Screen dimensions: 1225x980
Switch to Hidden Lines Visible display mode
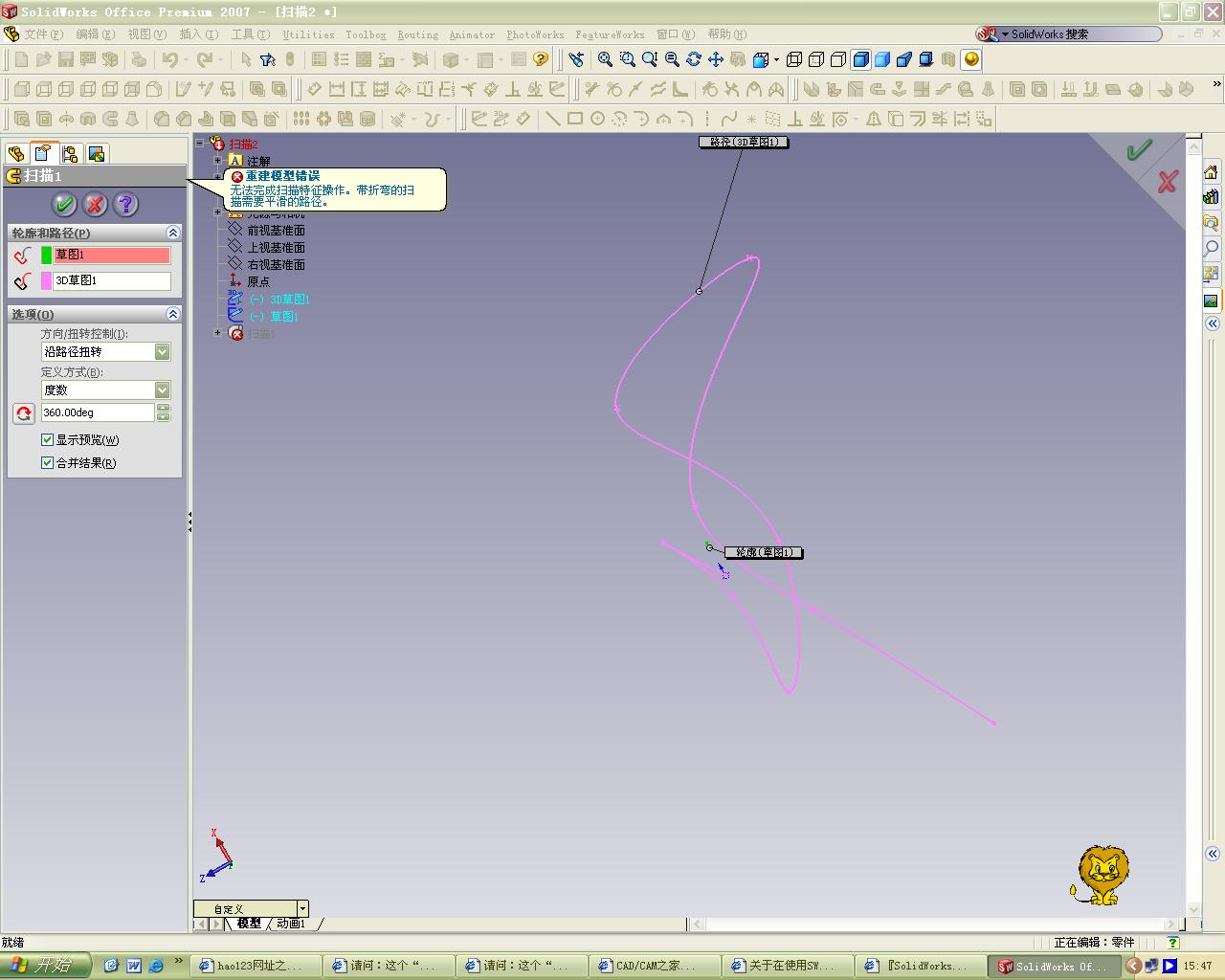[816, 59]
